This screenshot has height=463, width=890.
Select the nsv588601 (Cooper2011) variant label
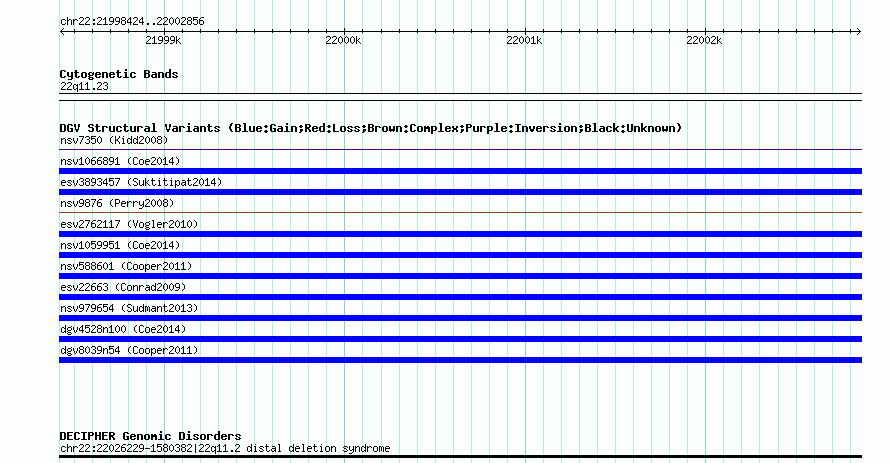point(126,266)
